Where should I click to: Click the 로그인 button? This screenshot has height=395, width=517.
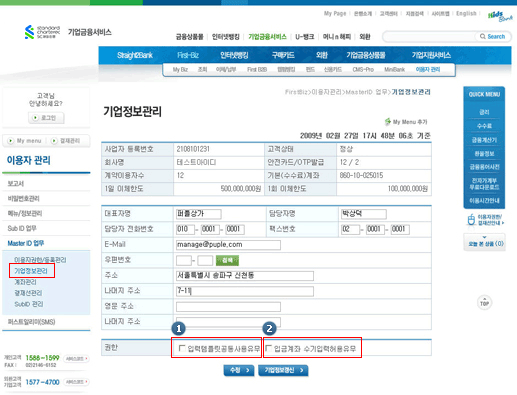point(46,118)
